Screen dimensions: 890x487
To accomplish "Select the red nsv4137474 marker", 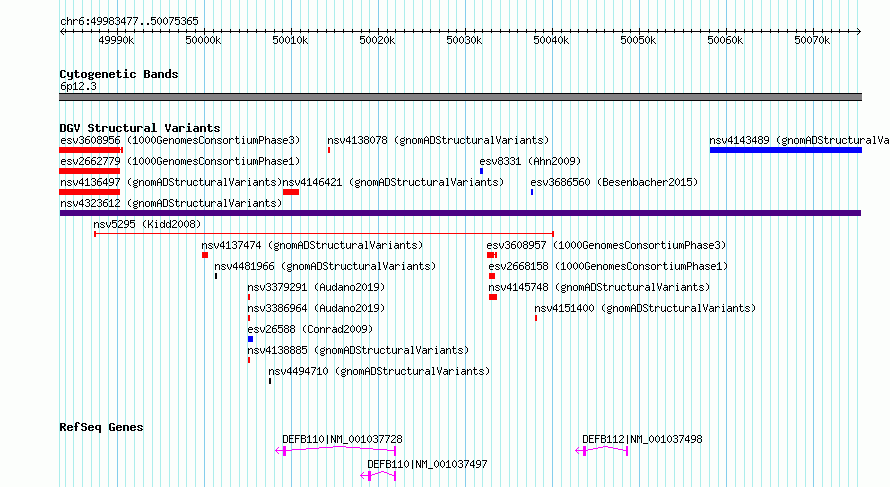I will coord(205,255).
